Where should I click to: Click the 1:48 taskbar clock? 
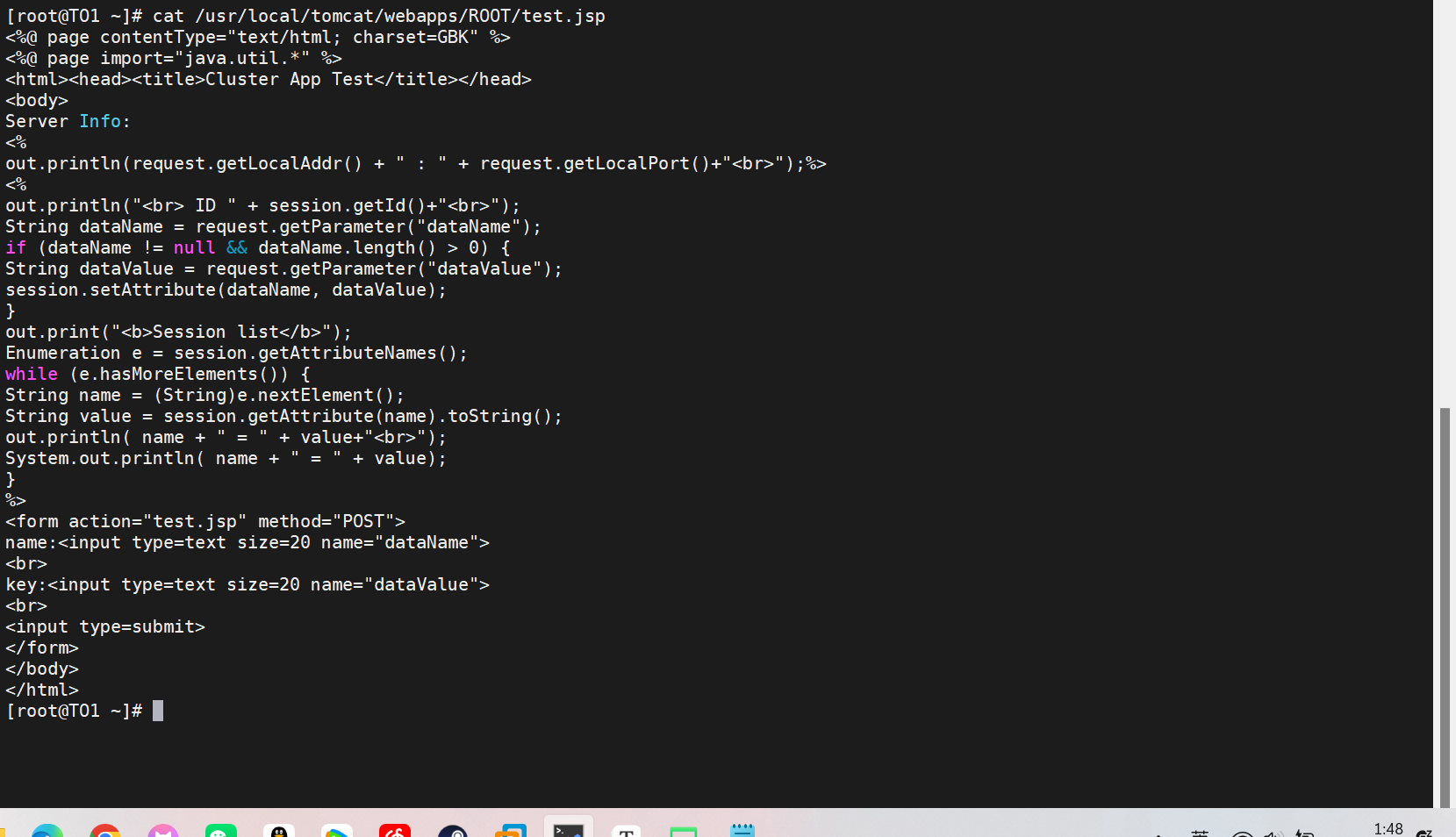tap(1388, 829)
